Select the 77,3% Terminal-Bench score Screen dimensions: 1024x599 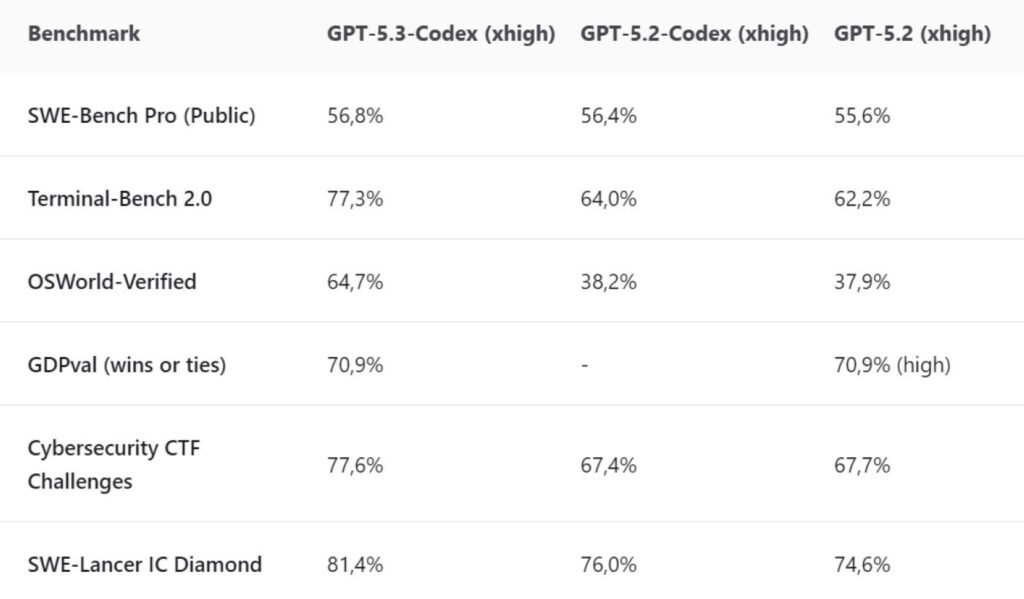[x=355, y=199]
